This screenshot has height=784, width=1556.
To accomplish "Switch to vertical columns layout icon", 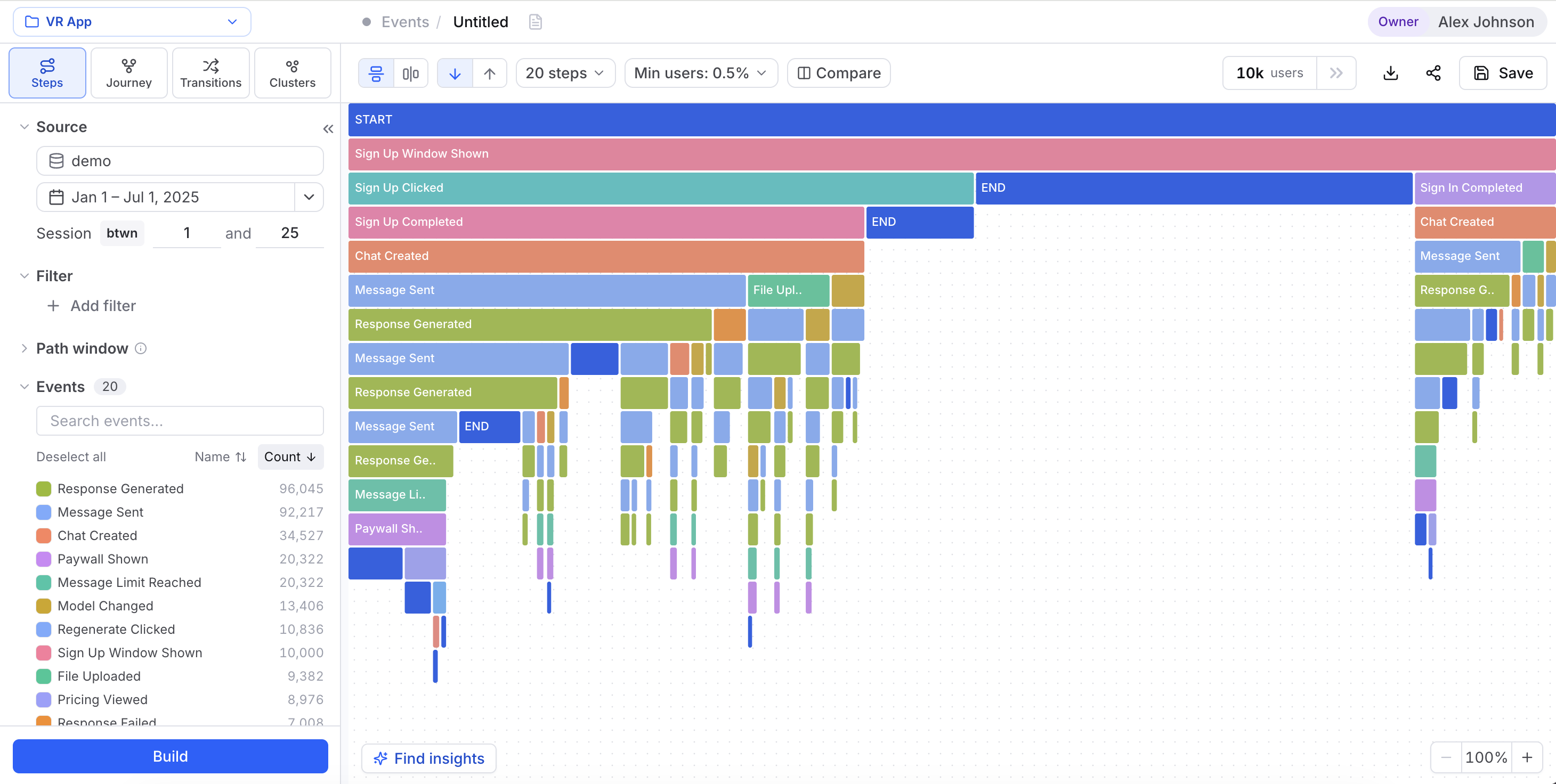I will [411, 73].
